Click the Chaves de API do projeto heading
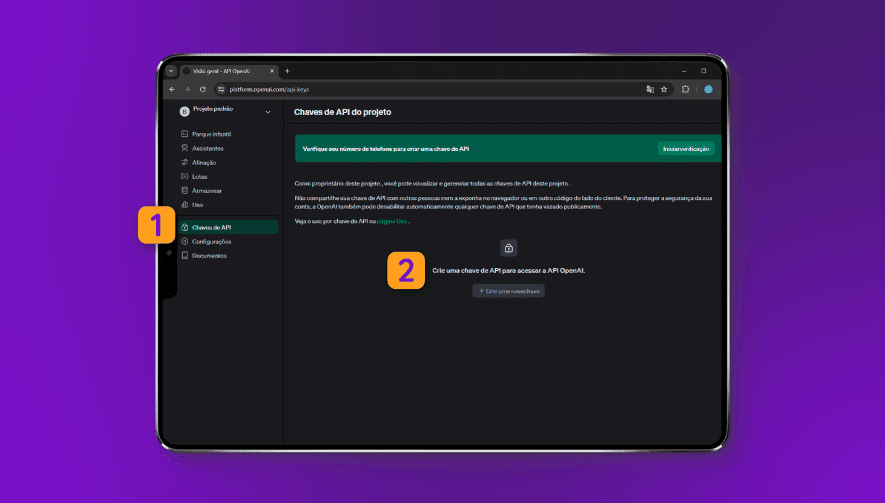This screenshot has height=503, width=885. (343, 112)
